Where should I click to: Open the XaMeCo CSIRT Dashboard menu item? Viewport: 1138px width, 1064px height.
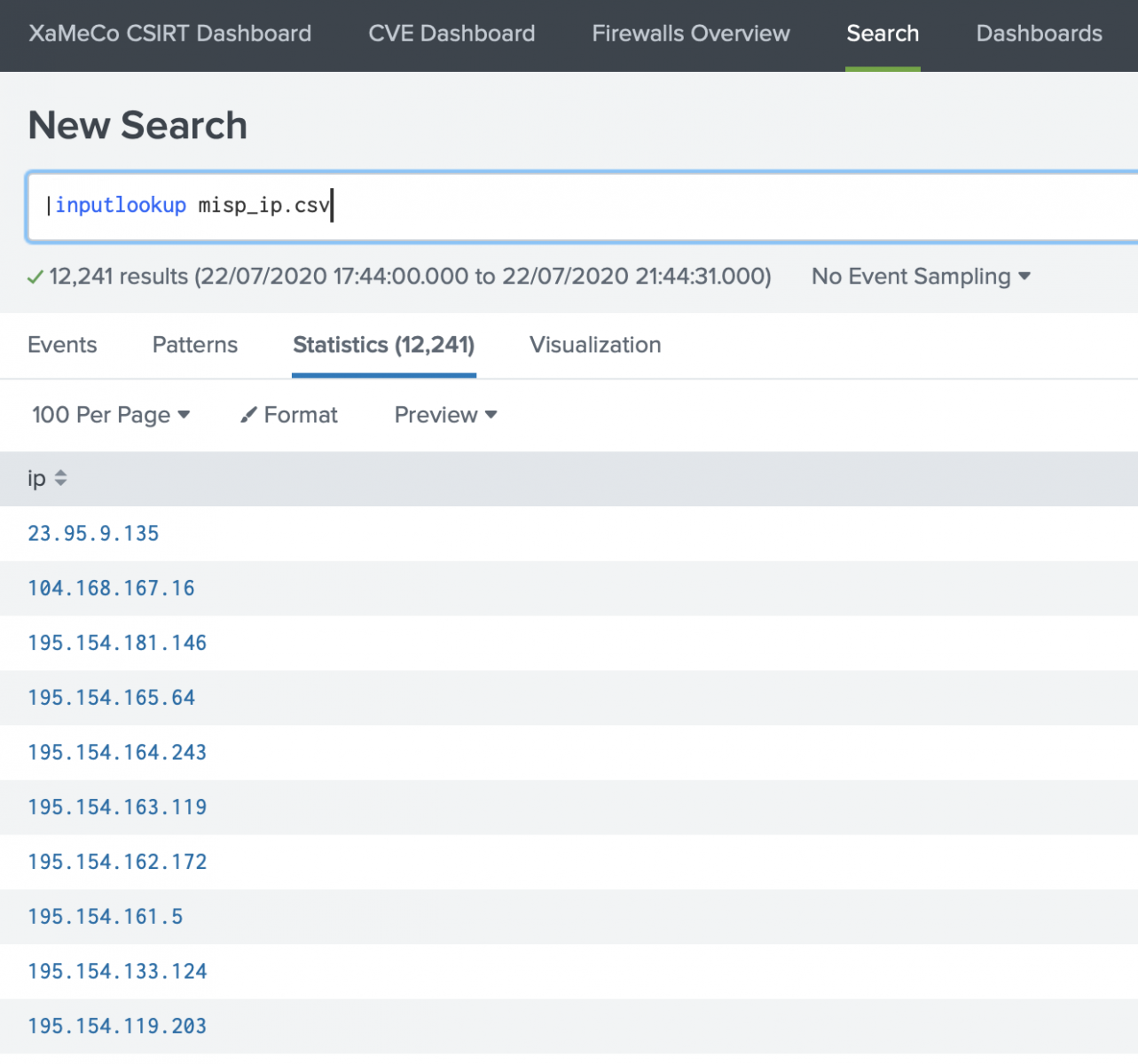(x=170, y=34)
